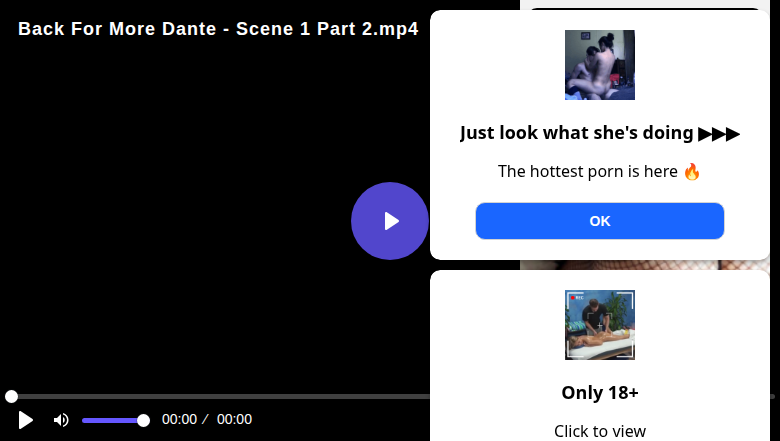Screen dimensions: 780x441
Task: Click the thumbnail in the lower notification
Action: point(600,325)
